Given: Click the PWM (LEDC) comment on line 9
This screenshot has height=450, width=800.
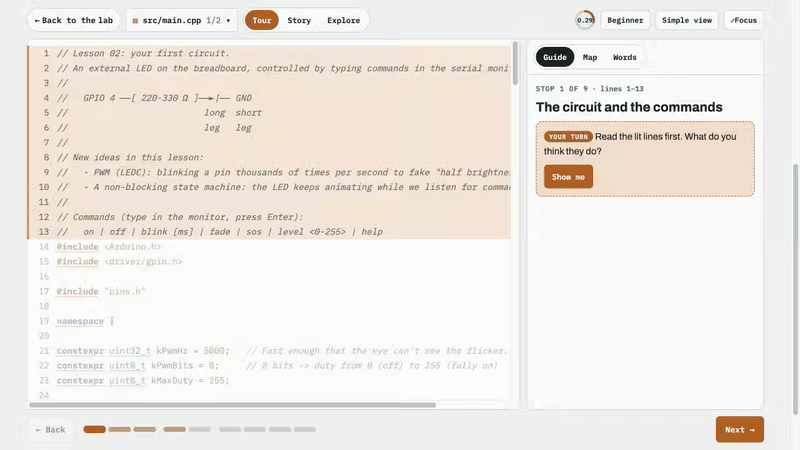Looking at the screenshot, I should (x=283, y=172).
